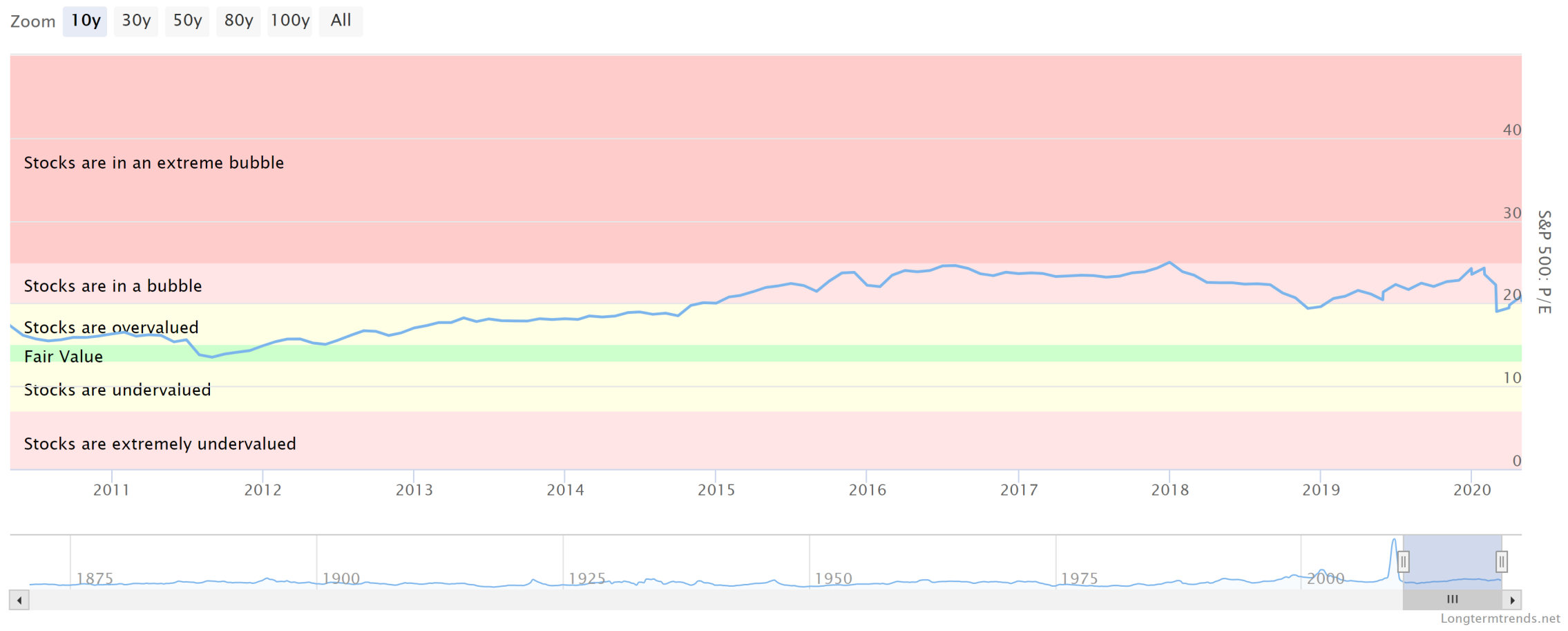Screen dimensions: 1568x631
Task: Click the 10 y-axis value
Action: point(1512,378)
